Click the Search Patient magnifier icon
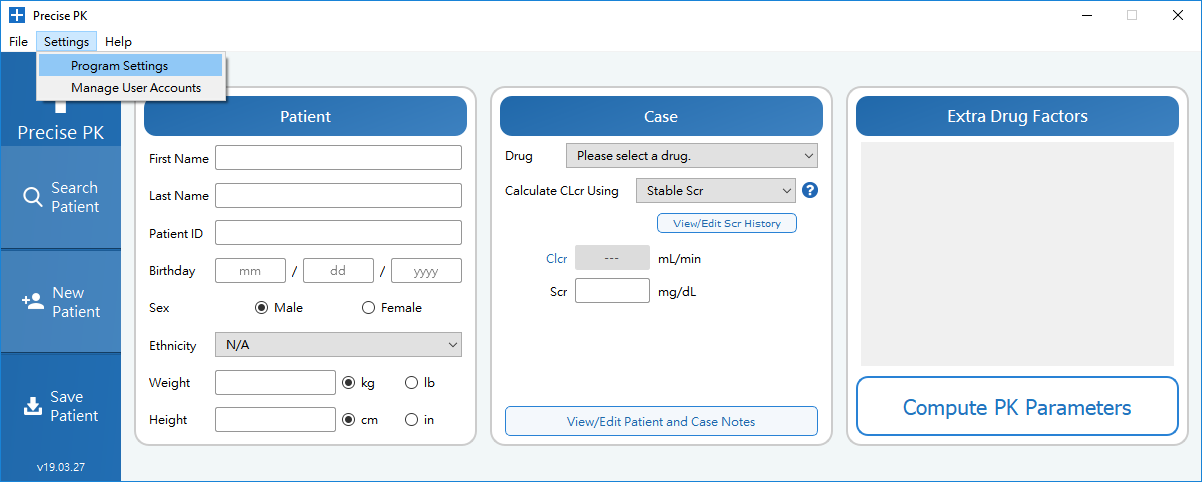1202x482 pixels. tap(32, 197)
